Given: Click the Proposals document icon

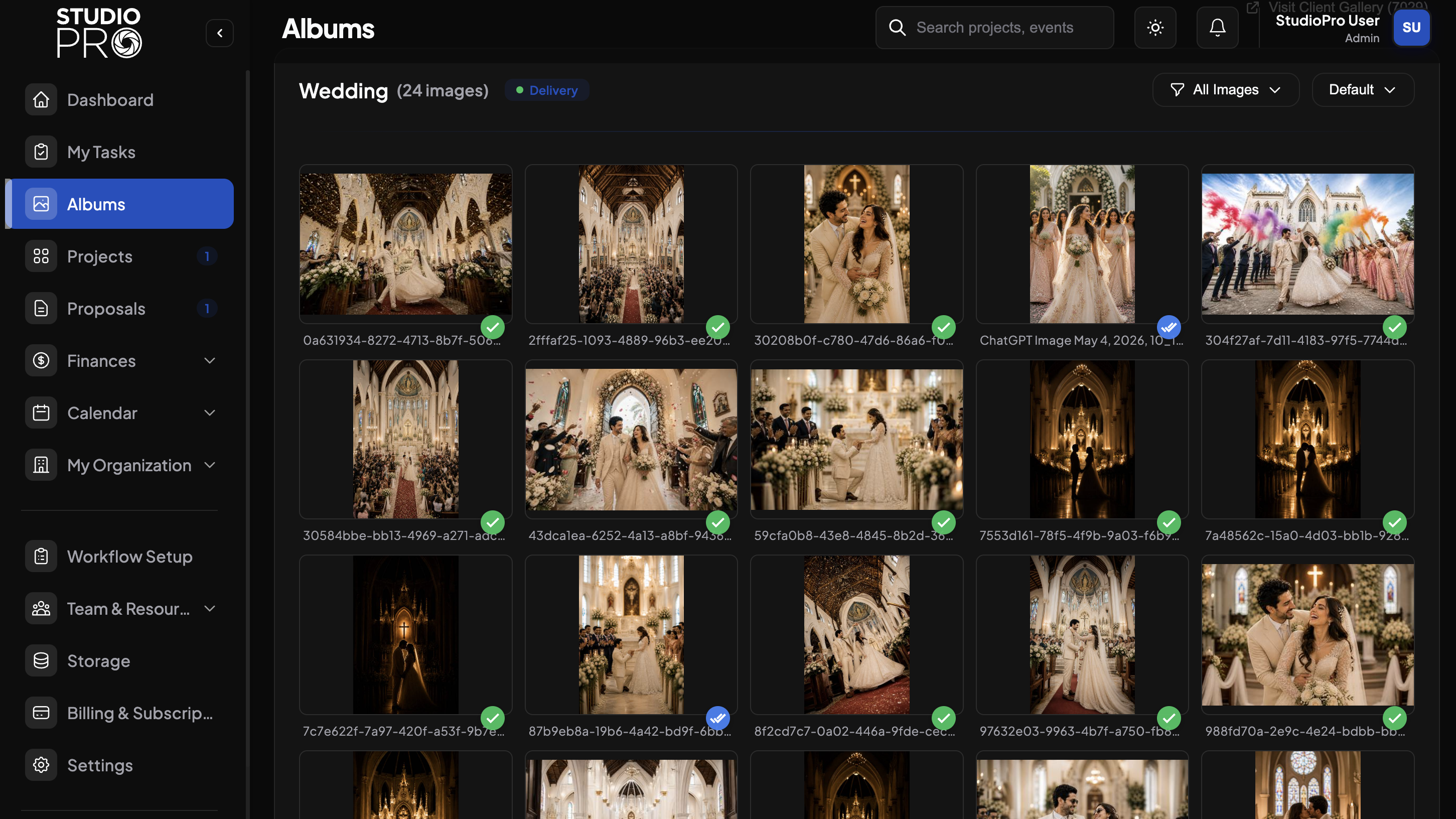Looking at the screenshot, I should (x=41, y=308).
